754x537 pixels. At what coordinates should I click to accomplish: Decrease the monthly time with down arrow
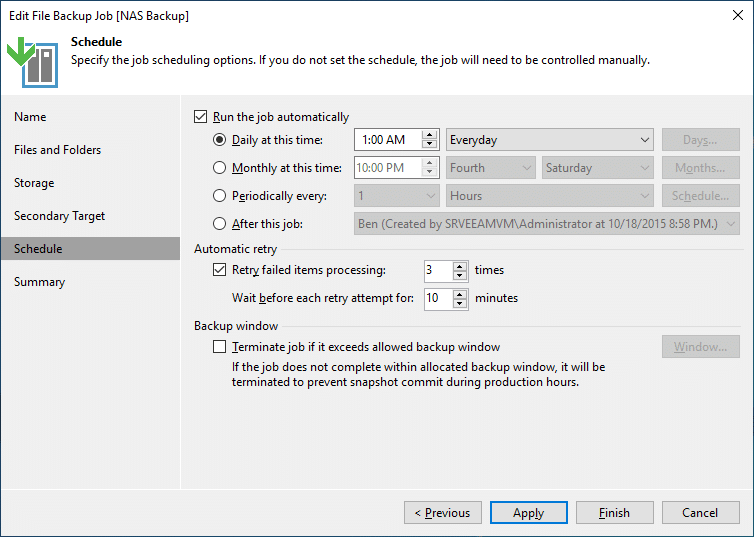[429, 173]
